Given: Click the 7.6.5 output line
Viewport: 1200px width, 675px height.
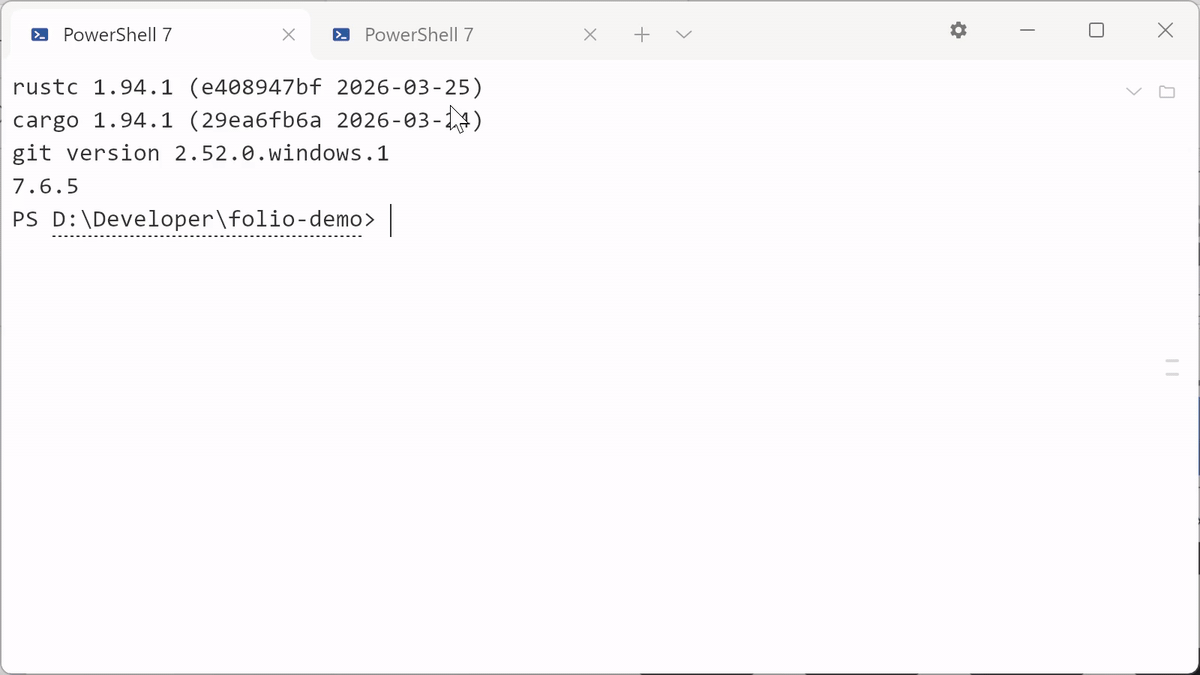Looking at the screenshot, I should coord(45,186).
